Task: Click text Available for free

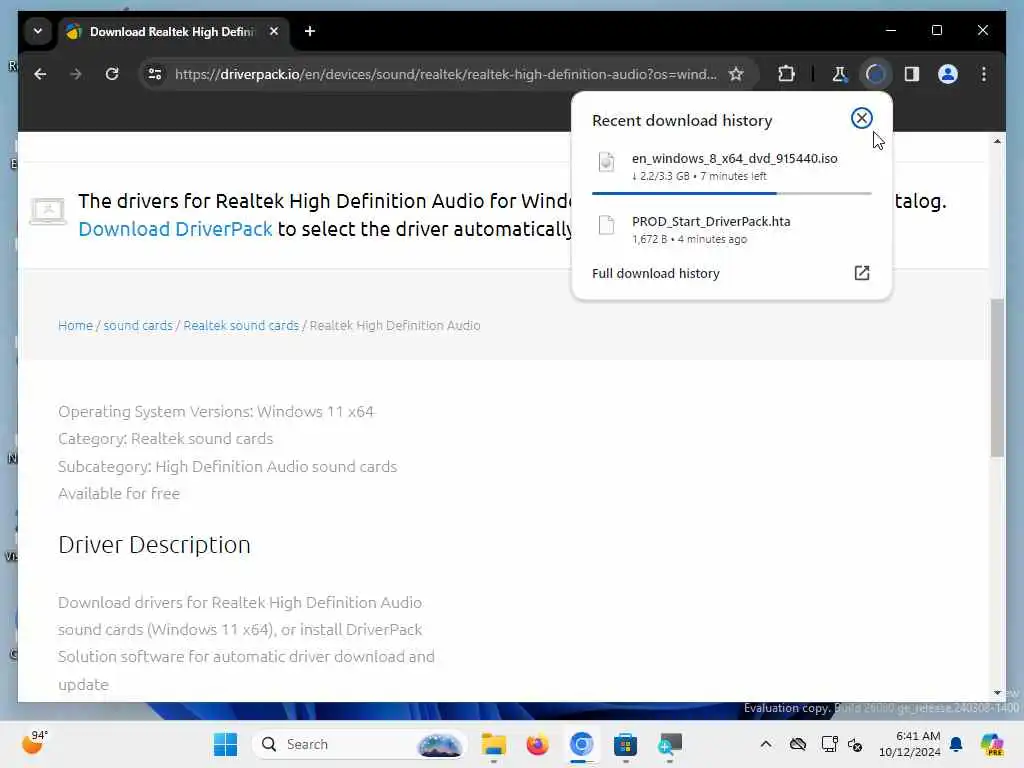Action: (119, 494)
